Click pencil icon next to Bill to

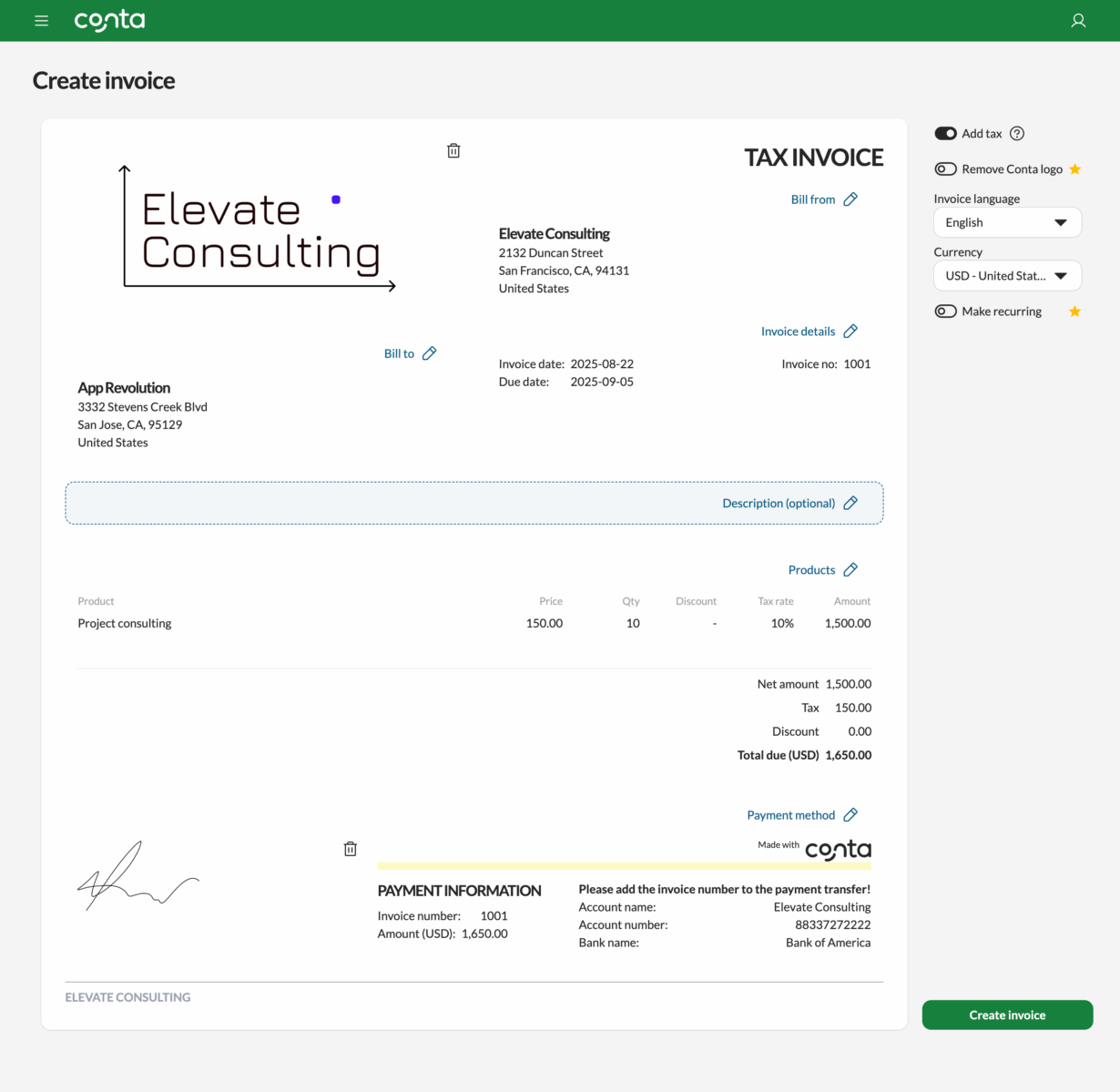pos(430,353)
